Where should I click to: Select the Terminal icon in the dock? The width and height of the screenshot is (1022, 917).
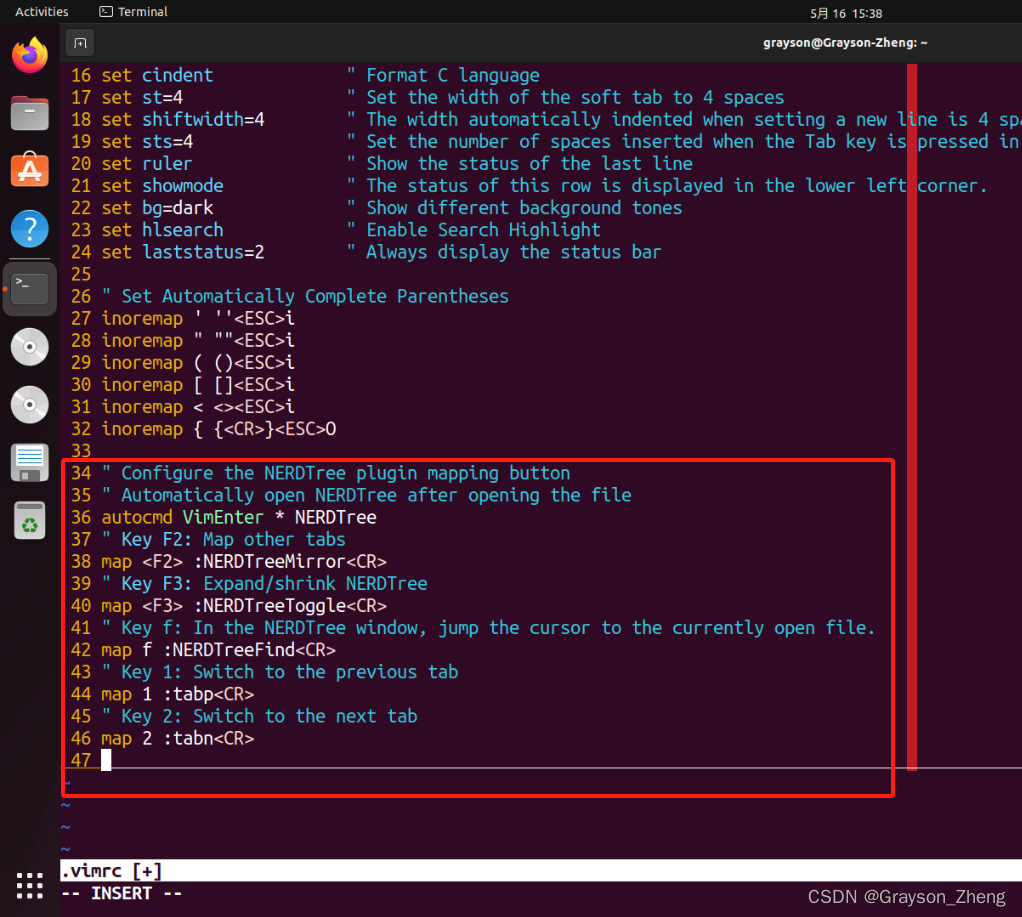click(30, 288)
